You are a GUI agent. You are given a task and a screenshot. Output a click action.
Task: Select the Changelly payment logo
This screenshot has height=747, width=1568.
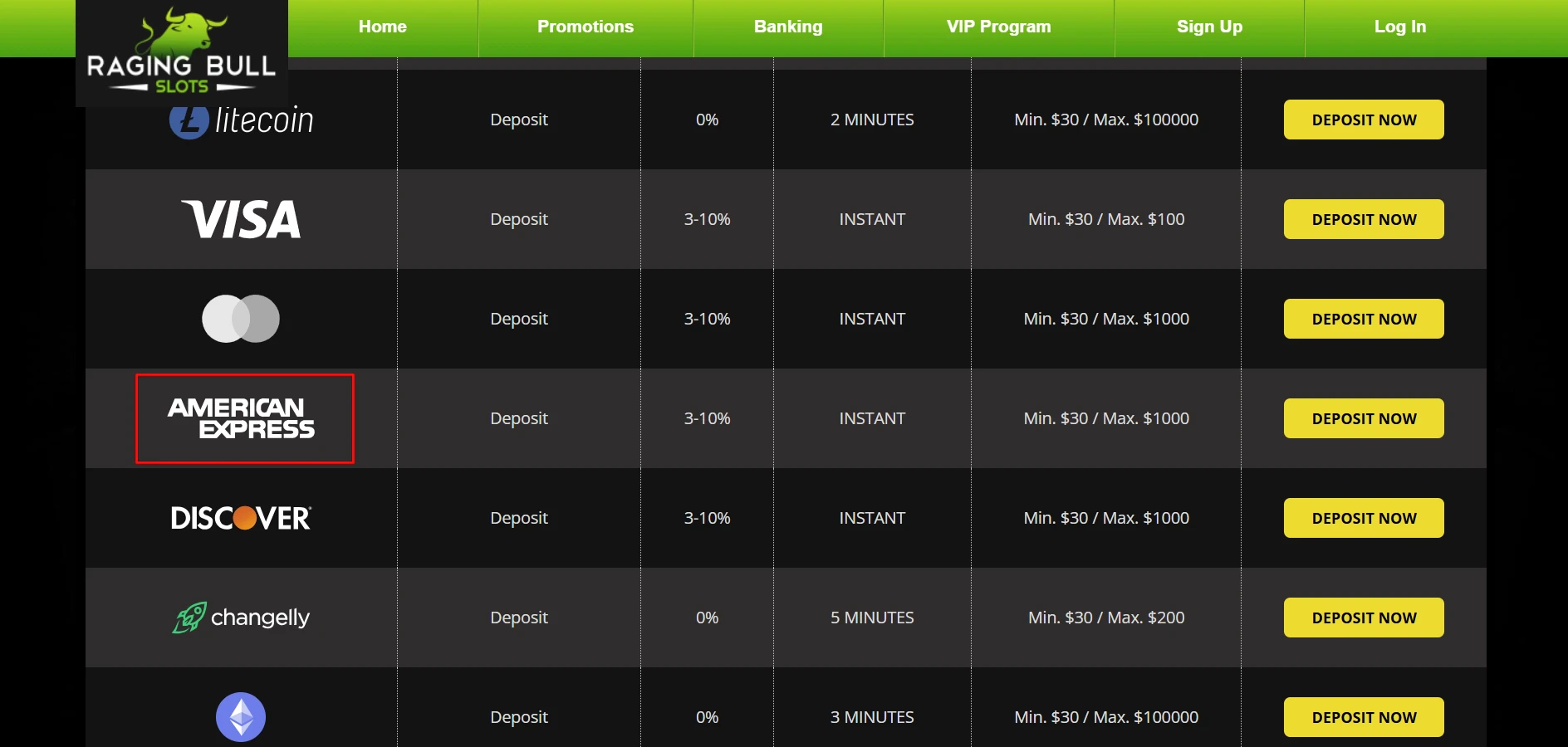pos(241,618)
